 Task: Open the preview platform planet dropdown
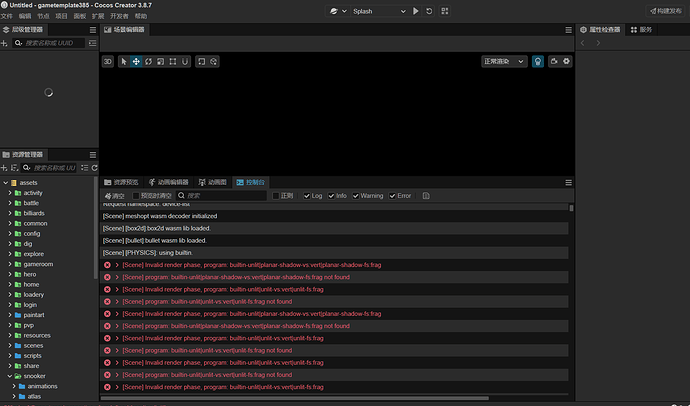click(338, 11)
